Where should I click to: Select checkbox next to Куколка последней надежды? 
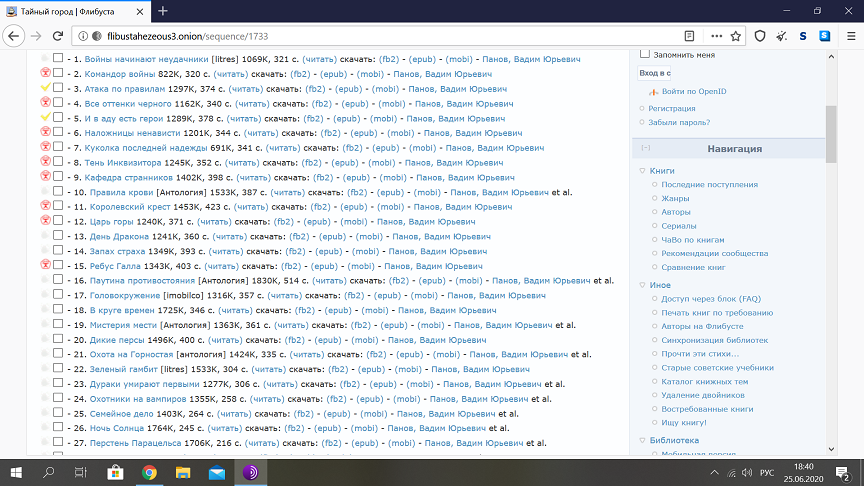[58, 147]
